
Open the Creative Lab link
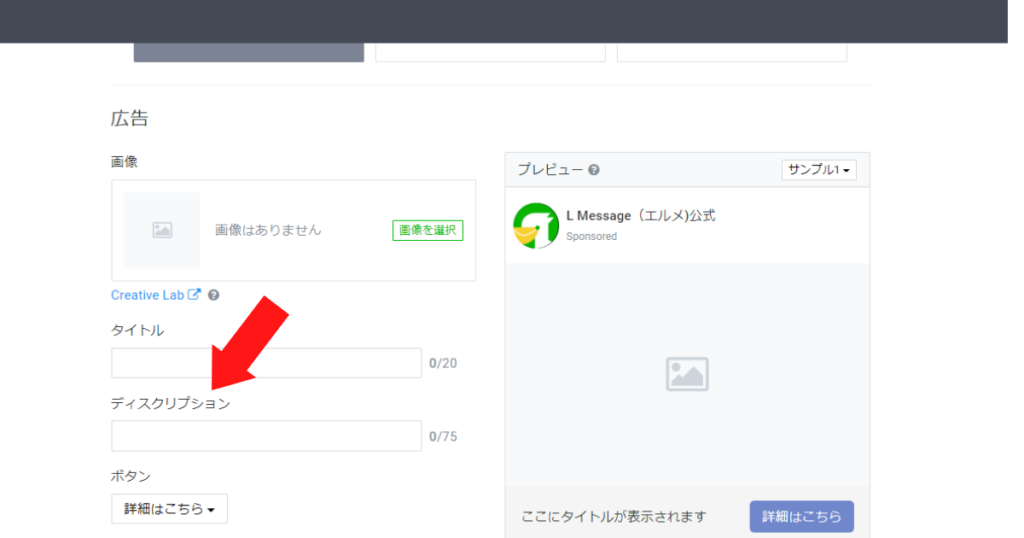tap(147, 295)
